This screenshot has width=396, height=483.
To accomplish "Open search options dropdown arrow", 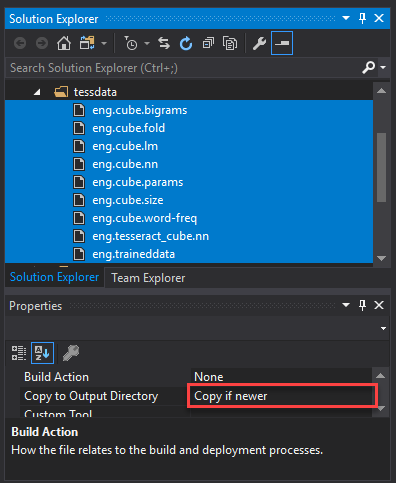I will (x=383, y=67).
